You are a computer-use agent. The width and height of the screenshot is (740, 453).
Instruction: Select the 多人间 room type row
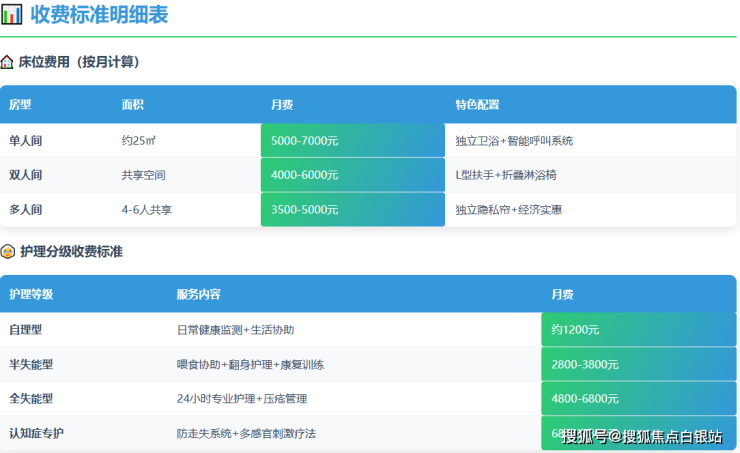pyautogui.click(x=26, y=210)
